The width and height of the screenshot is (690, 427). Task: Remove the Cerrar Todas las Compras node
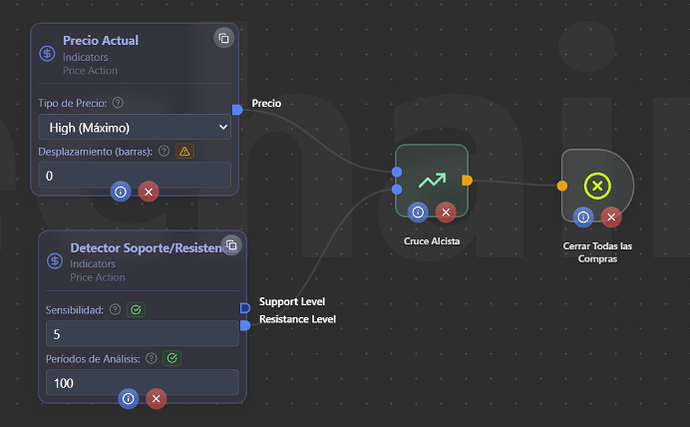(x=611, y=217)
